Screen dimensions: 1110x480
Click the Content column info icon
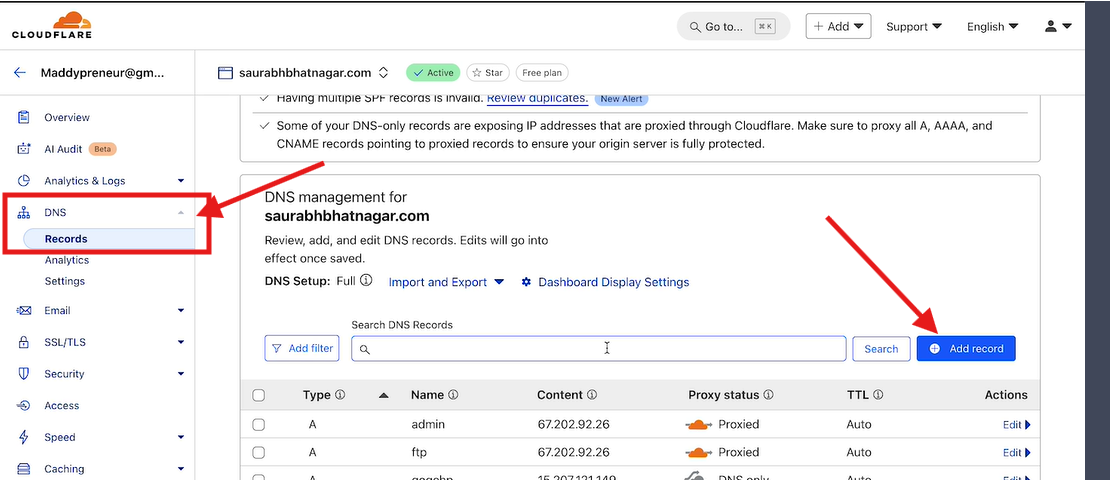pos(592,395)
